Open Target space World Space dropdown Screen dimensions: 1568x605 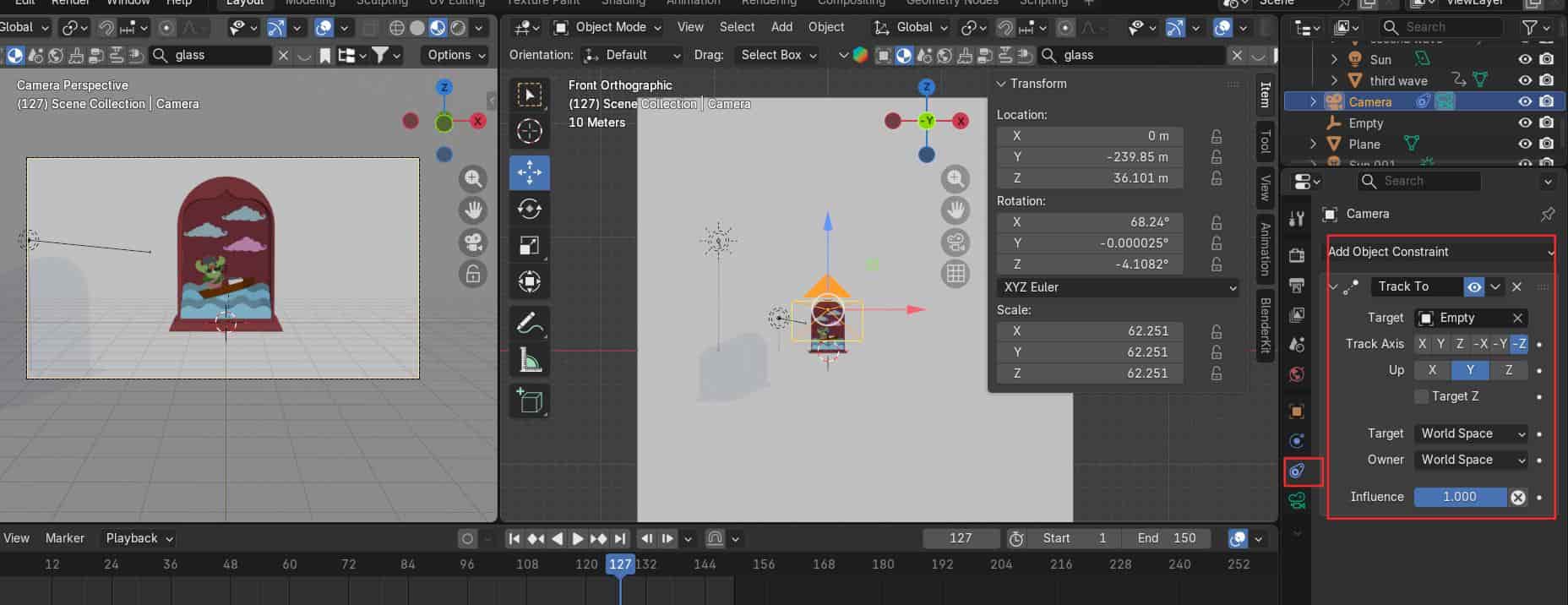1473,433
